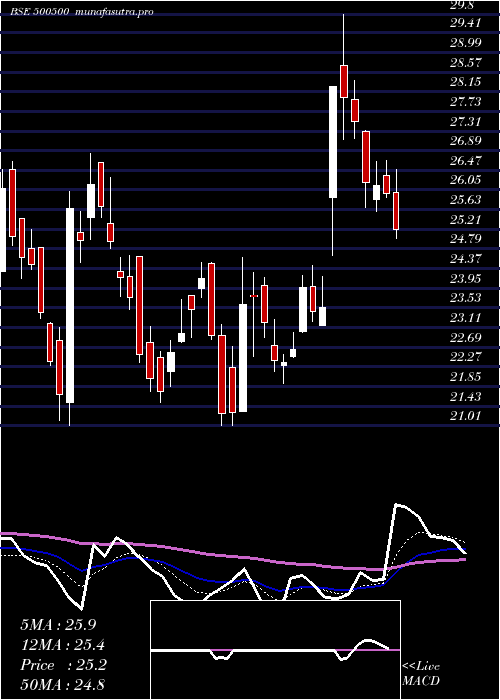Click the 23.11 price axis label
The image size is (500, 700).
(x=465, y=317)
